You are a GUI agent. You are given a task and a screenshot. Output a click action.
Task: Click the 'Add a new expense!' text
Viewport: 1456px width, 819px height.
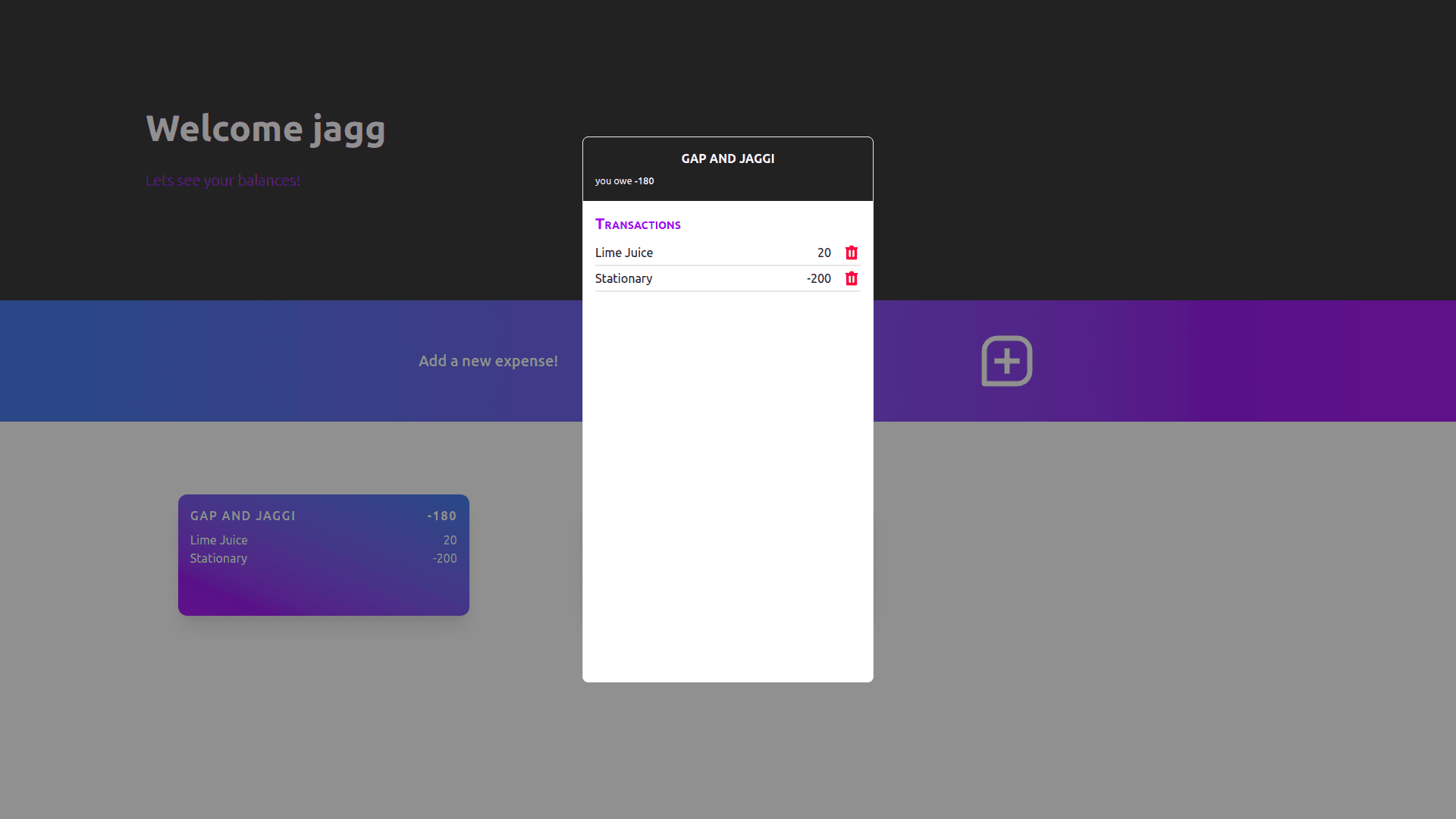488,361
